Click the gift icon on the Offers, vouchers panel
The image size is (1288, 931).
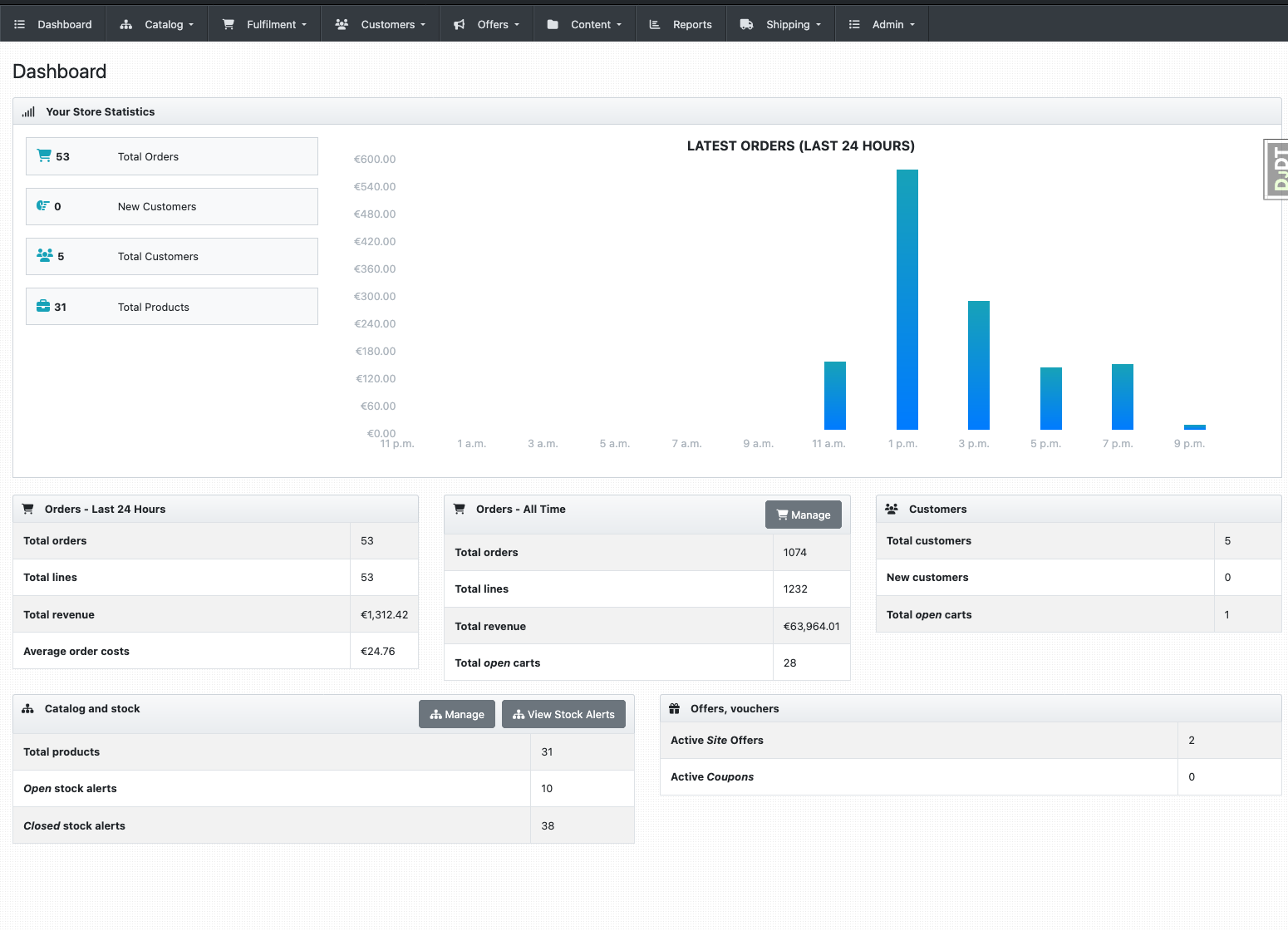675,708
